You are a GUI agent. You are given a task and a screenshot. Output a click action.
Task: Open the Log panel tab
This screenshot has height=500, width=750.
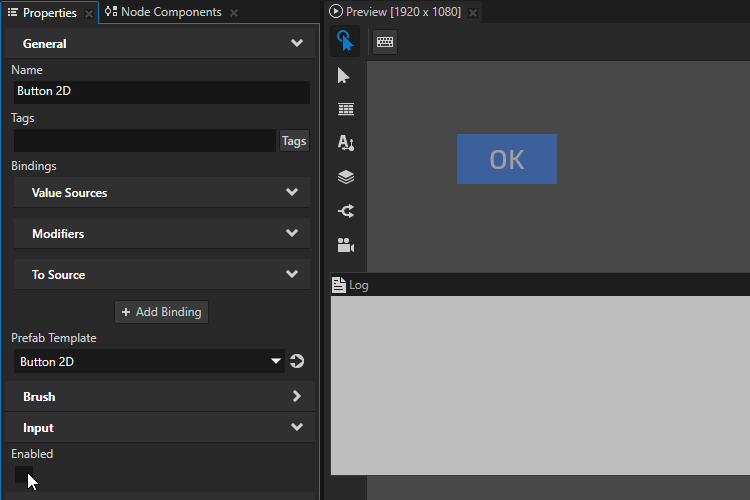tap(358, 285)
